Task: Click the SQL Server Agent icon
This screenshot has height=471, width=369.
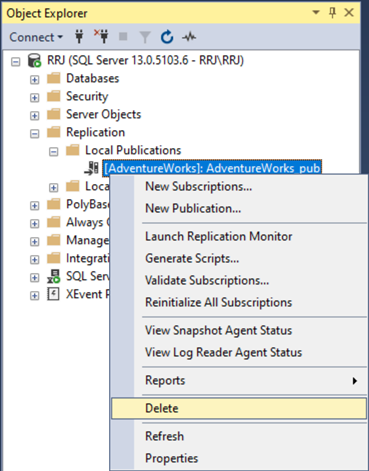Action: point(54,276)
